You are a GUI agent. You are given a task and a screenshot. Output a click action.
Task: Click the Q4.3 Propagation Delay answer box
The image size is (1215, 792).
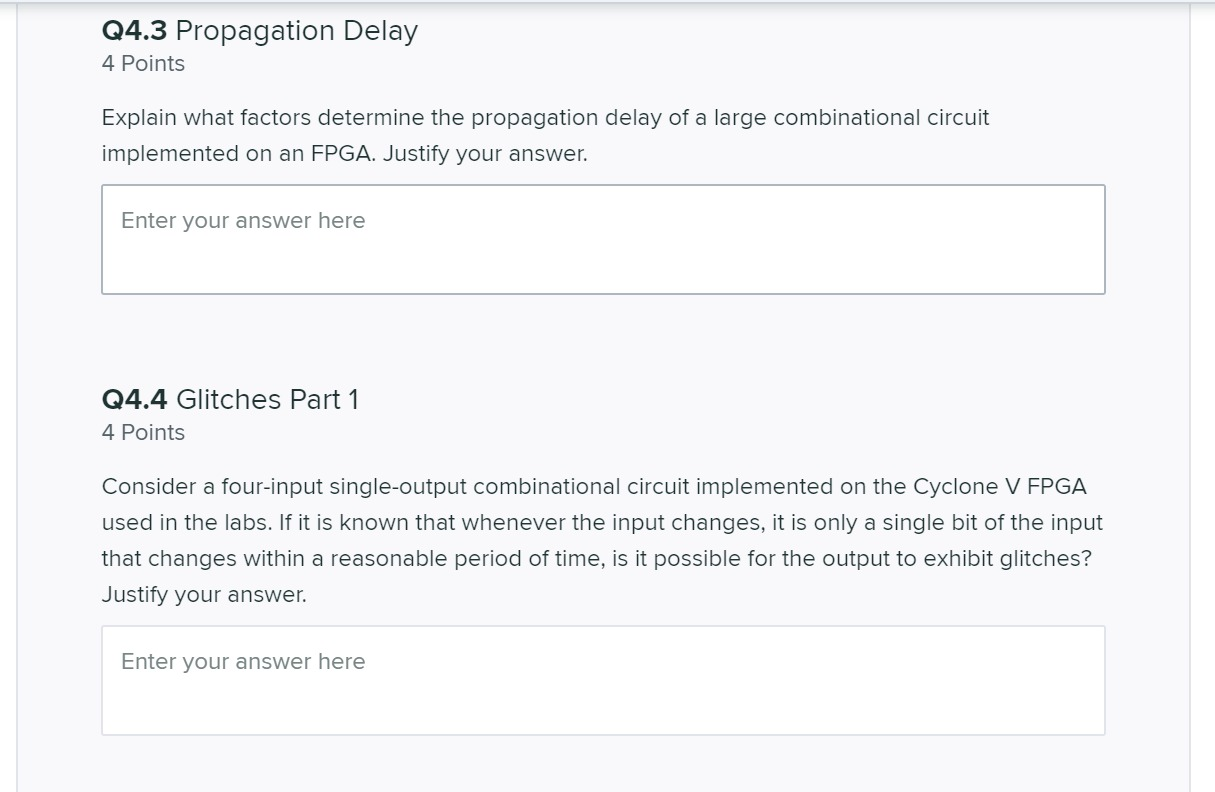603,239
